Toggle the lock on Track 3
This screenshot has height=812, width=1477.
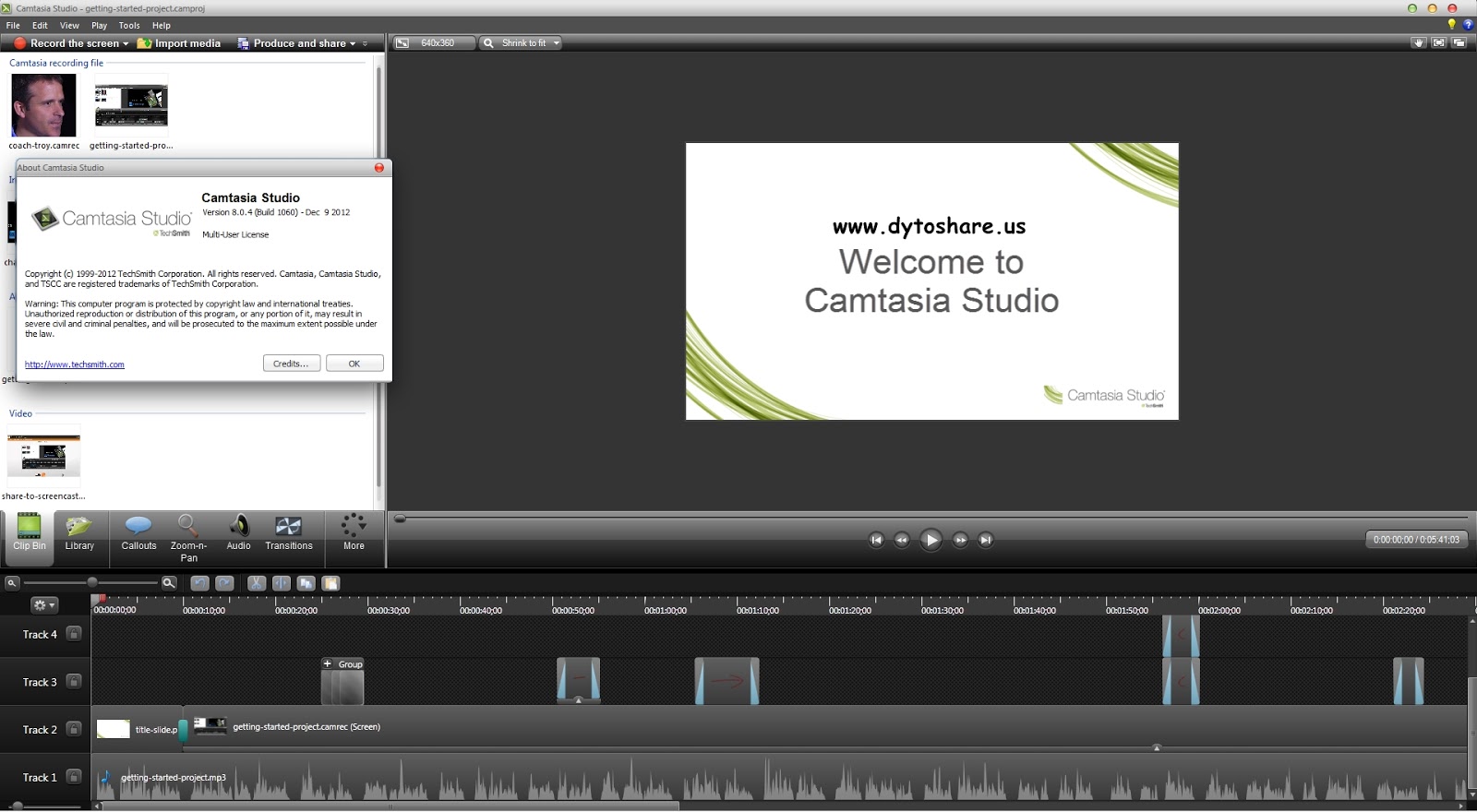click(x=74, y=682)
